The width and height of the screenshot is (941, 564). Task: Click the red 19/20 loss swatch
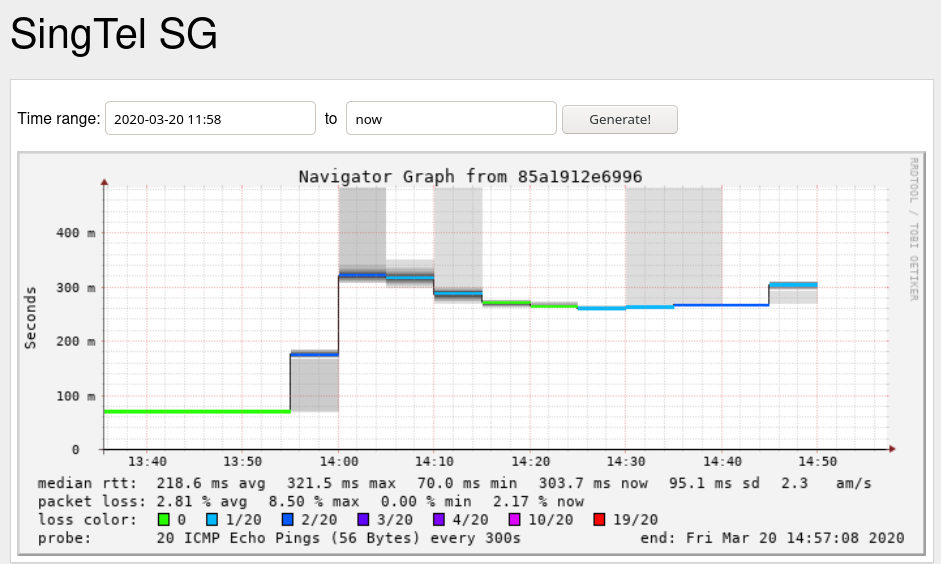(x=599, y=520)
